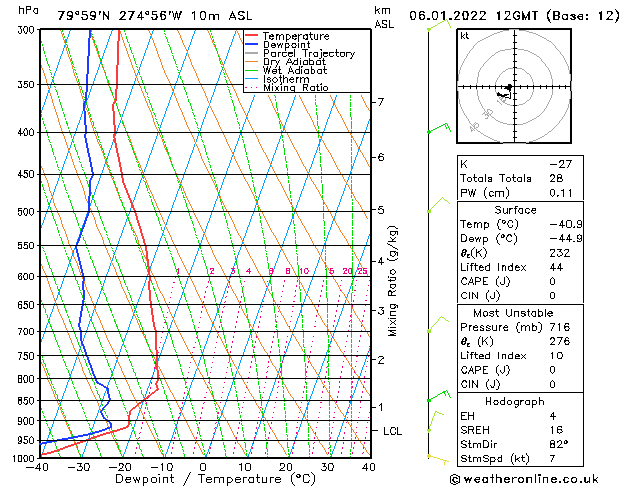Click the (Base: 12) text in the header
Viewport: 629px width, 486px height.
tap(583, 16)
